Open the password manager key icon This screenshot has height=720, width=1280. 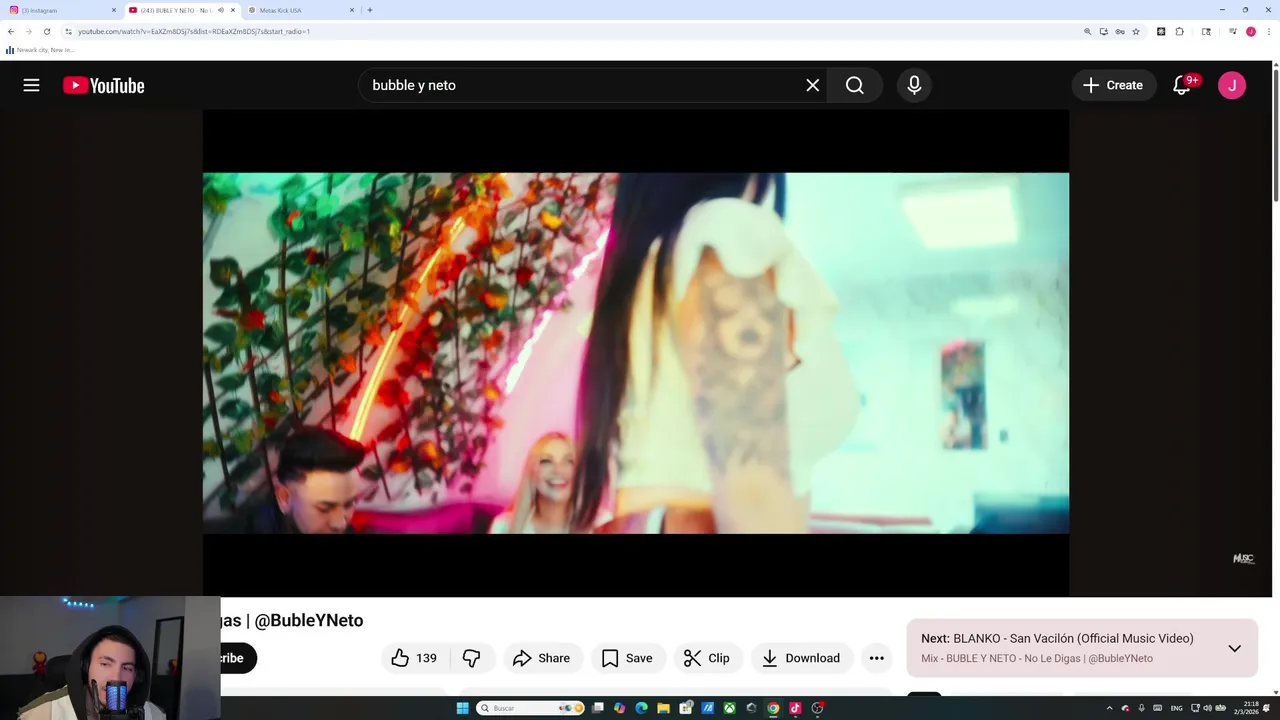[1120, 31]
